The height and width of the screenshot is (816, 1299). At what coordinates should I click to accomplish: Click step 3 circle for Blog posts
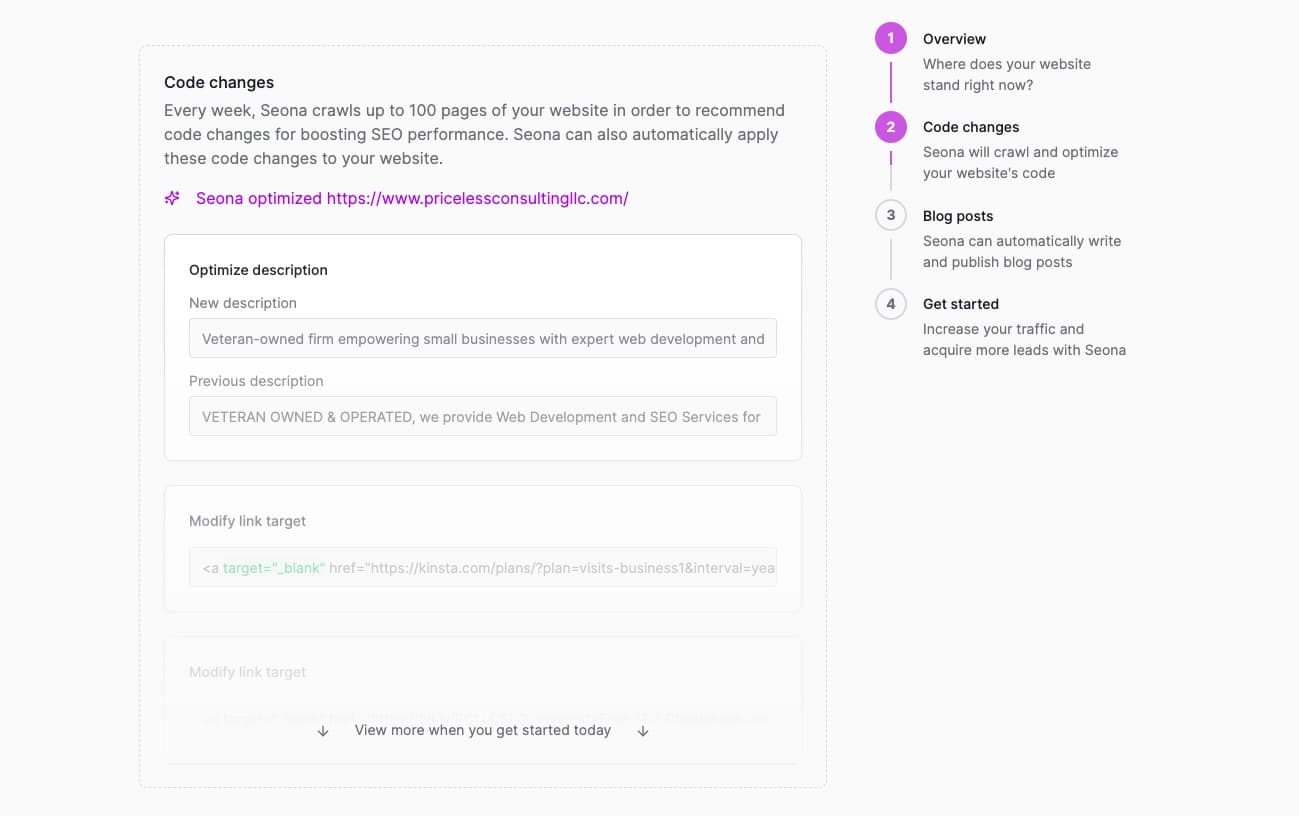(890, 215)
